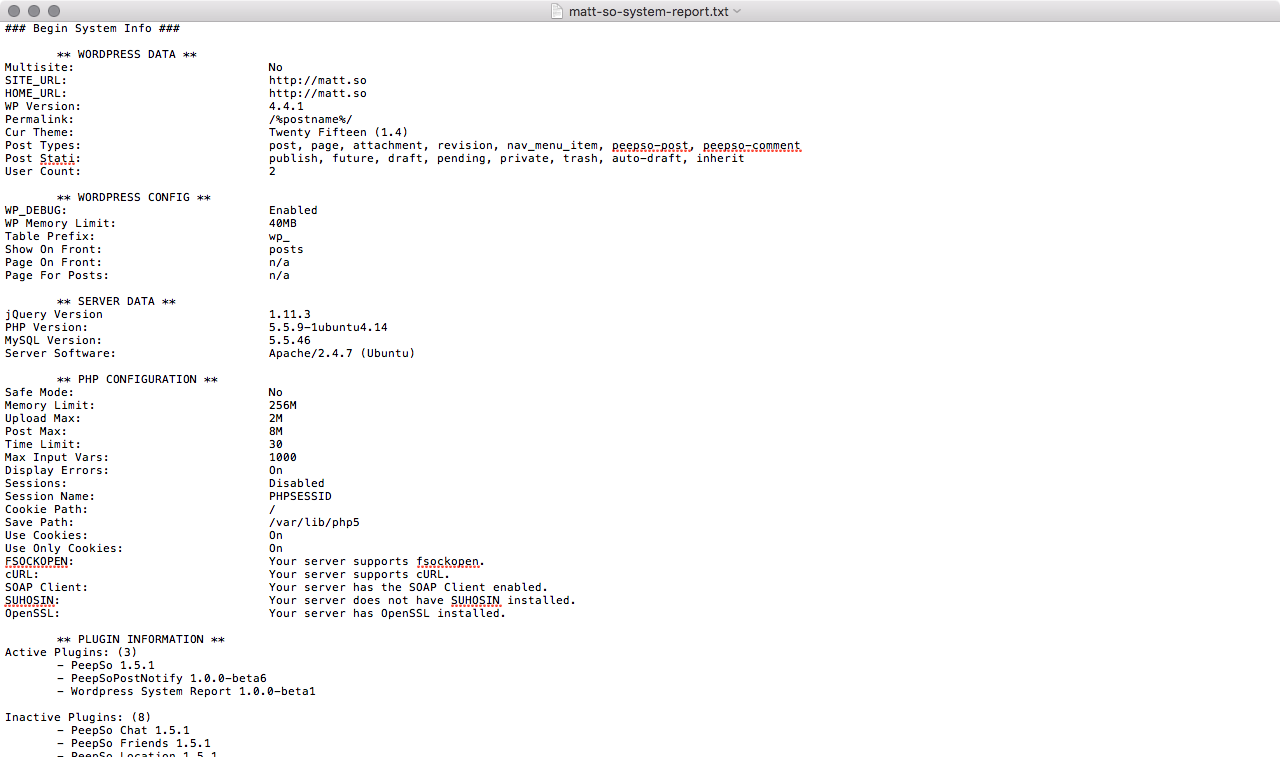Click the underlined 'SUHOSIN:' label
Image resolution: width=1280 pixels, height=757 pixels.
(33, 600)
